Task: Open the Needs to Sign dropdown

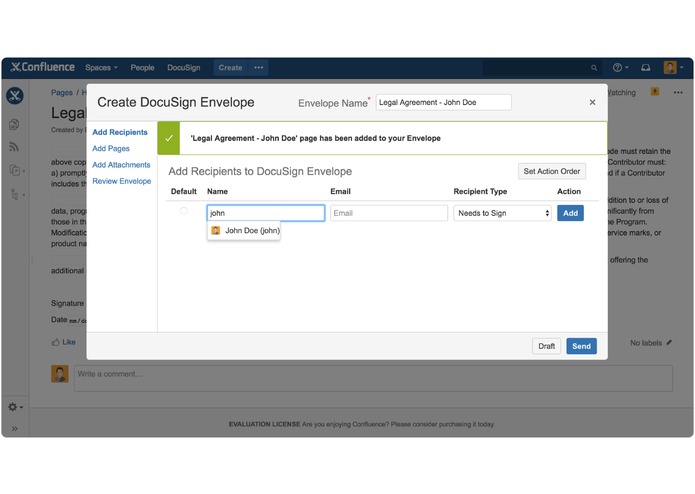Action: [x=502, y=213]
